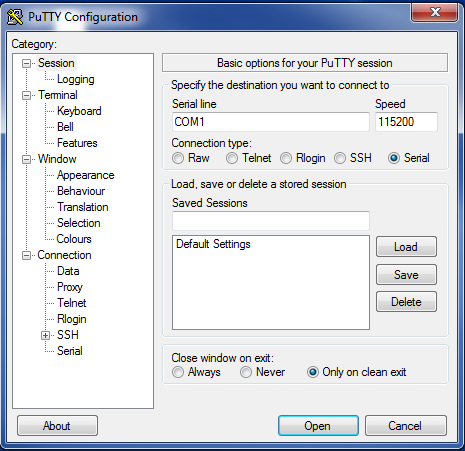Collapse the Connection category node
Viewport: 465px width, 451px height.
(x=26, y=256)
